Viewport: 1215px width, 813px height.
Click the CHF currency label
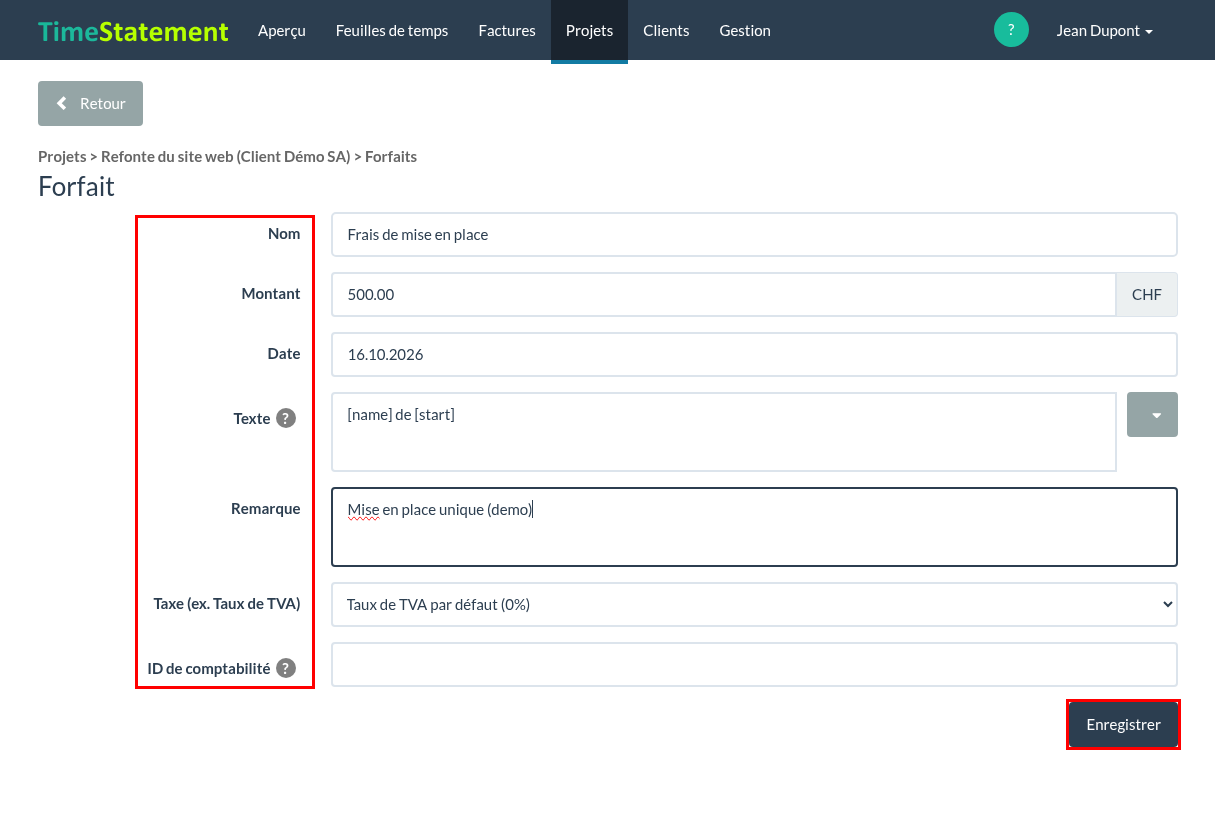click(1147, 294)
